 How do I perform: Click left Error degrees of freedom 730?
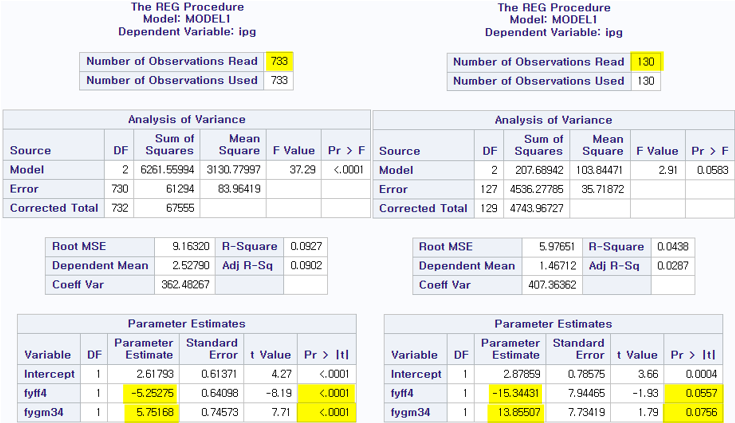pyautogui.click(x=120, y=189)
